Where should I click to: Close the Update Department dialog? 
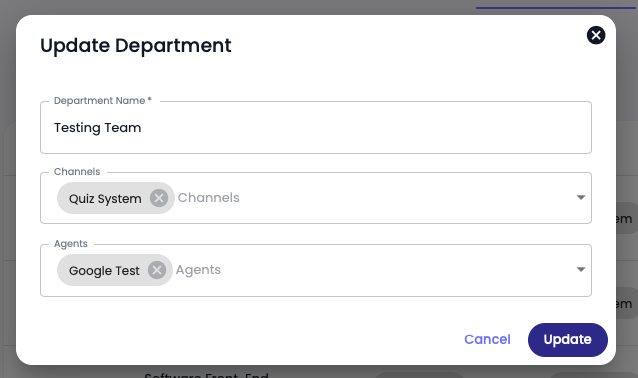(596, 35)
